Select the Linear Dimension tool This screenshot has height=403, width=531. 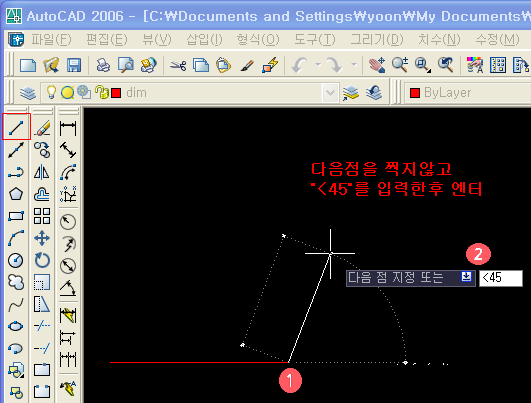68,129
